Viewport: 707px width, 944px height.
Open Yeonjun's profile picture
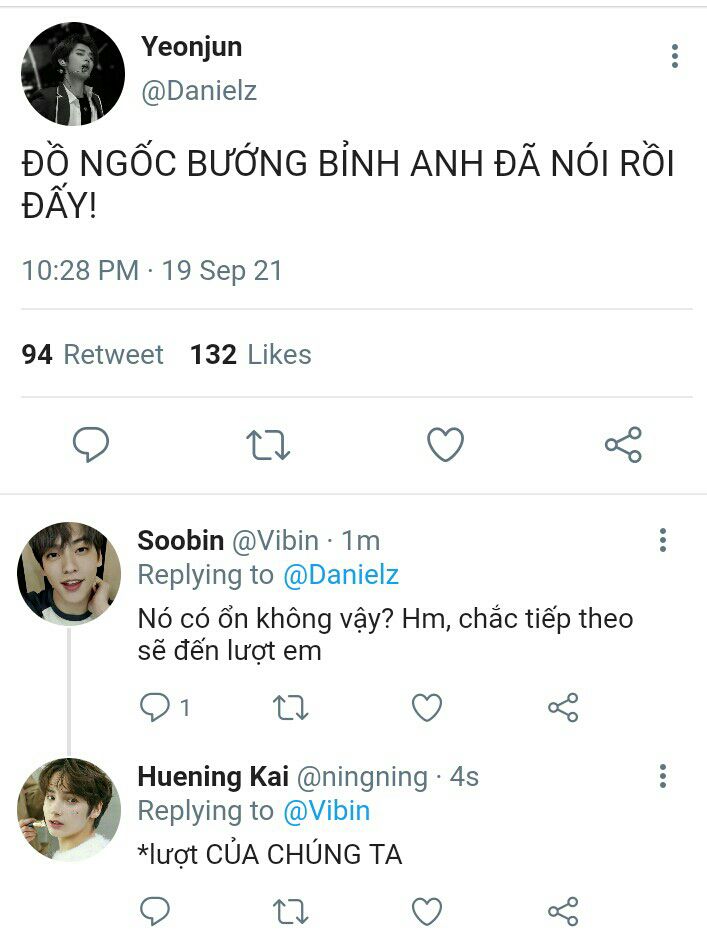[x=73, y=74]
